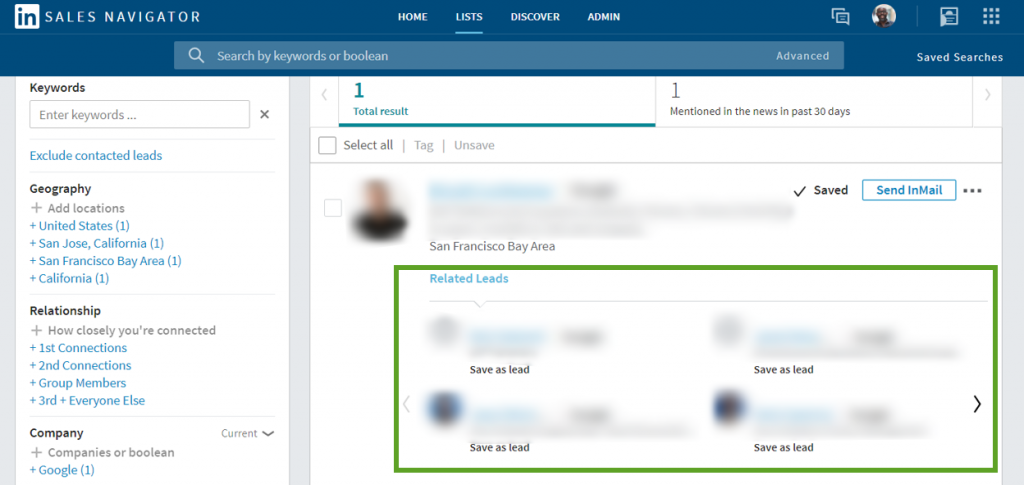Click the Enter keywords input field
This screenshot has height=485, width=1024.
(140, 115)
